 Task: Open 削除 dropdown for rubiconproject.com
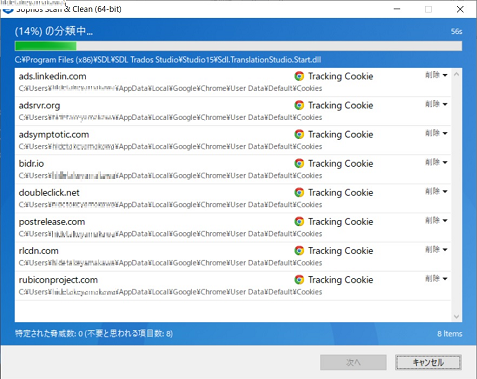[436, 278]
